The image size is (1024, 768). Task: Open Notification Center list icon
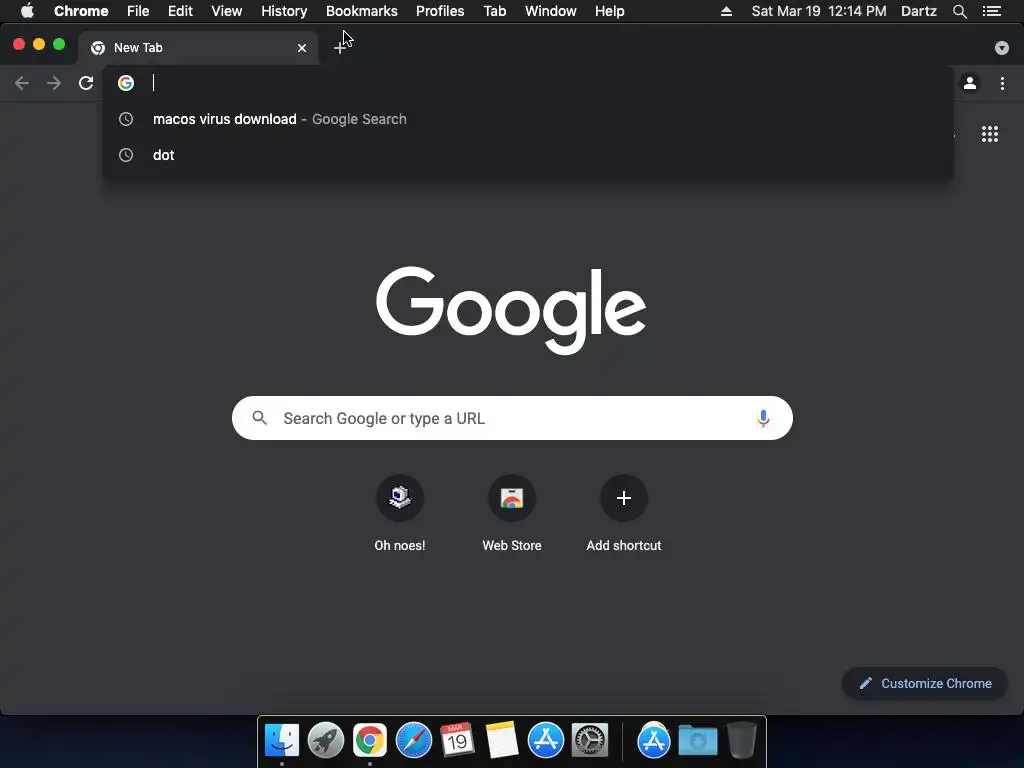(992, 11)
